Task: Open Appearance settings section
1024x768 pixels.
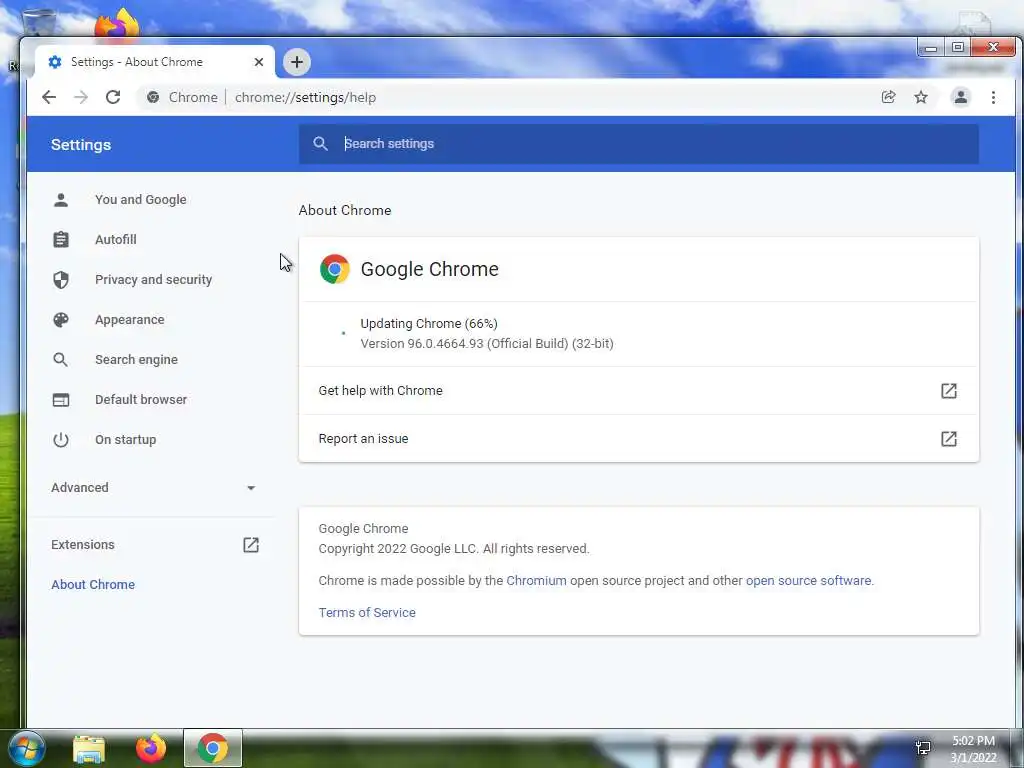Action: click(x=129, y=319)
